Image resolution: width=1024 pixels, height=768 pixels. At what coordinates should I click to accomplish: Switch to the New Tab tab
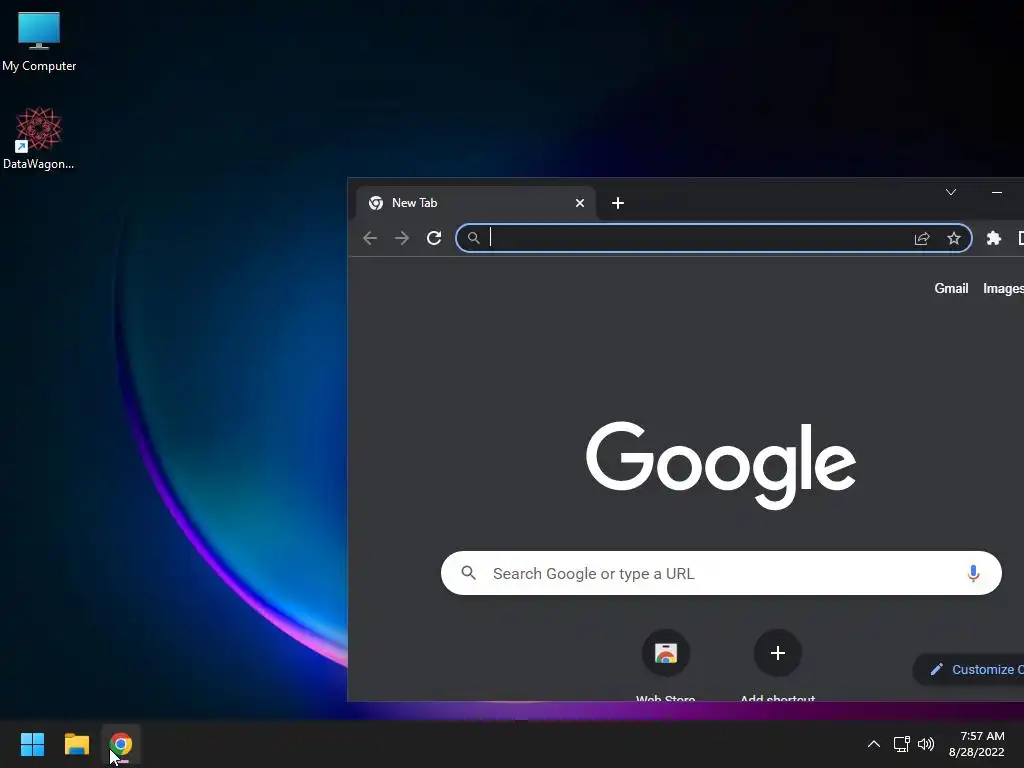click(475, 203)
